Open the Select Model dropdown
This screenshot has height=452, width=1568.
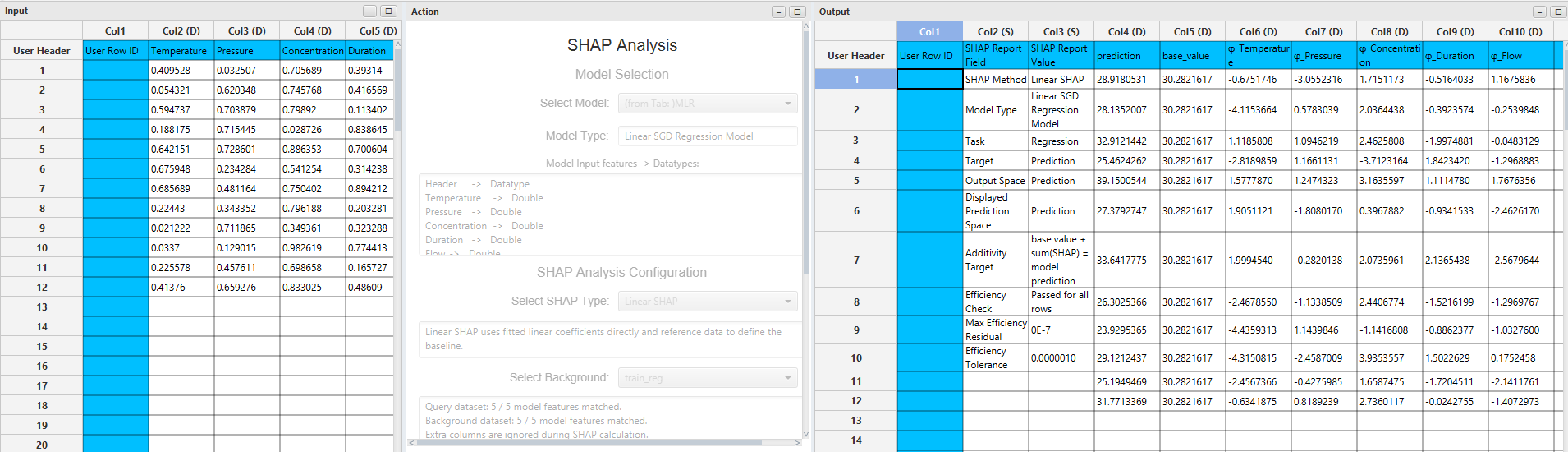coord(708,104)
